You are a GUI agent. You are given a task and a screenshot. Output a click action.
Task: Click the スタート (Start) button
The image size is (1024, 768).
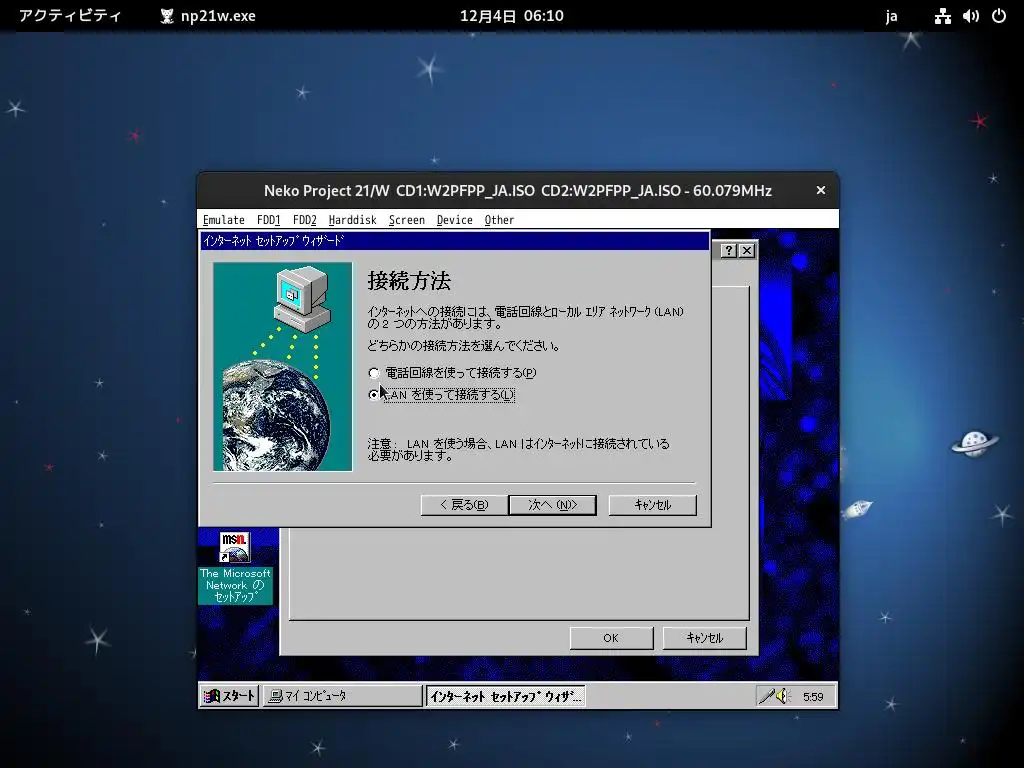pos(229,696)
